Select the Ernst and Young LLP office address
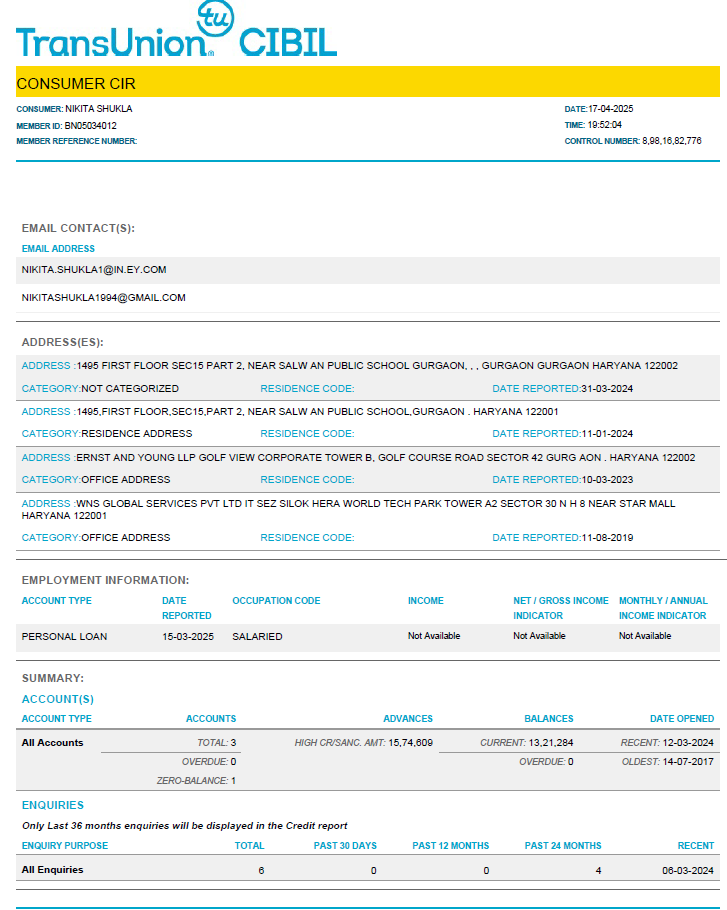Image resolution: width=727 pixels, height=910 pixels. point(385,457)
